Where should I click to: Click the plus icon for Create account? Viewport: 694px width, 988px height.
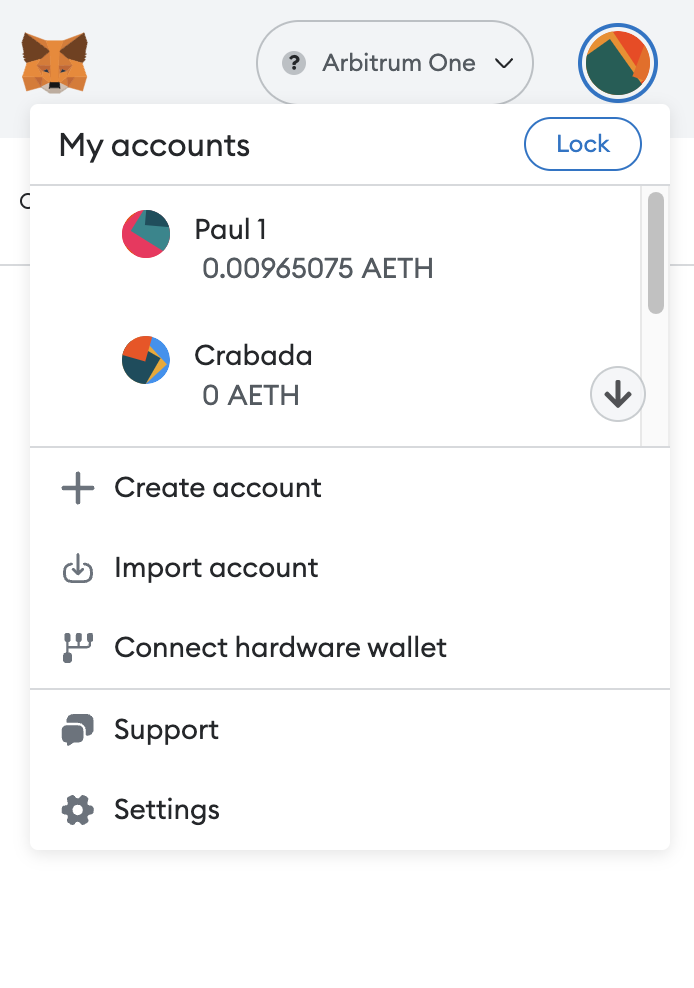tap(78, 488)
